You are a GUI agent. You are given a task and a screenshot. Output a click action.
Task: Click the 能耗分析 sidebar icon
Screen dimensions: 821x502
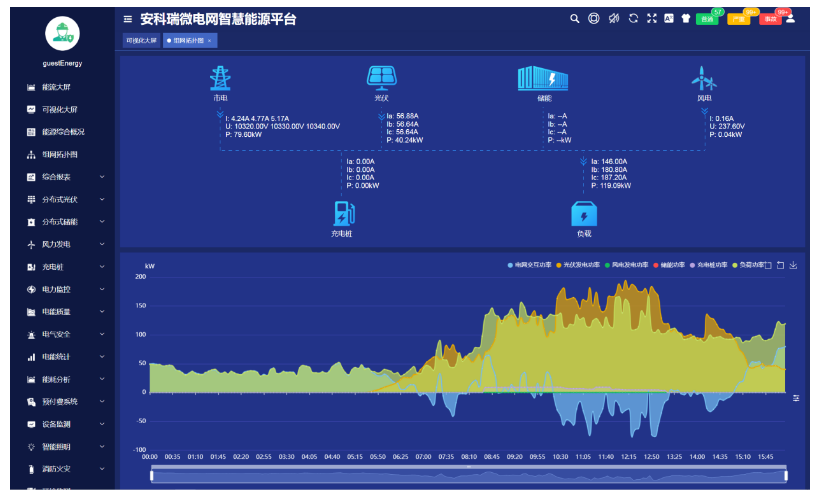(31, 380)
